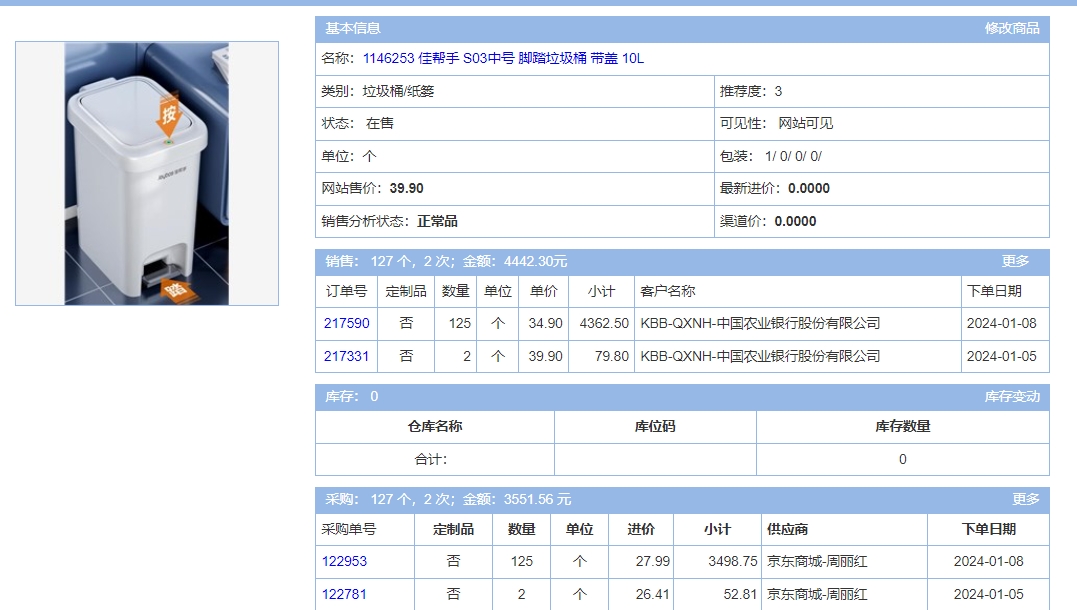
Task: Click 更多 in the 销售 section header
Action: coord(1015,261)
